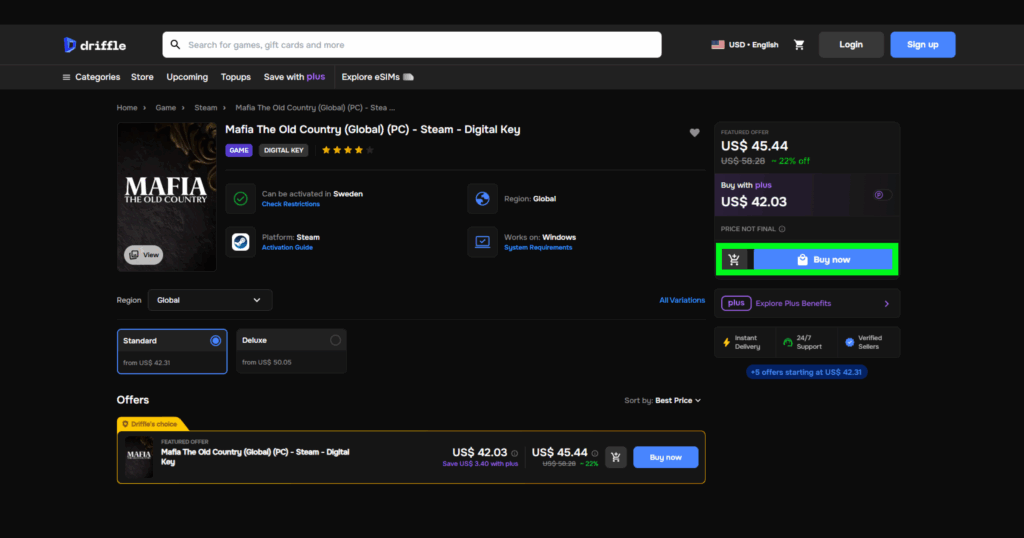Click the Driffle logo

coord(93,45)
